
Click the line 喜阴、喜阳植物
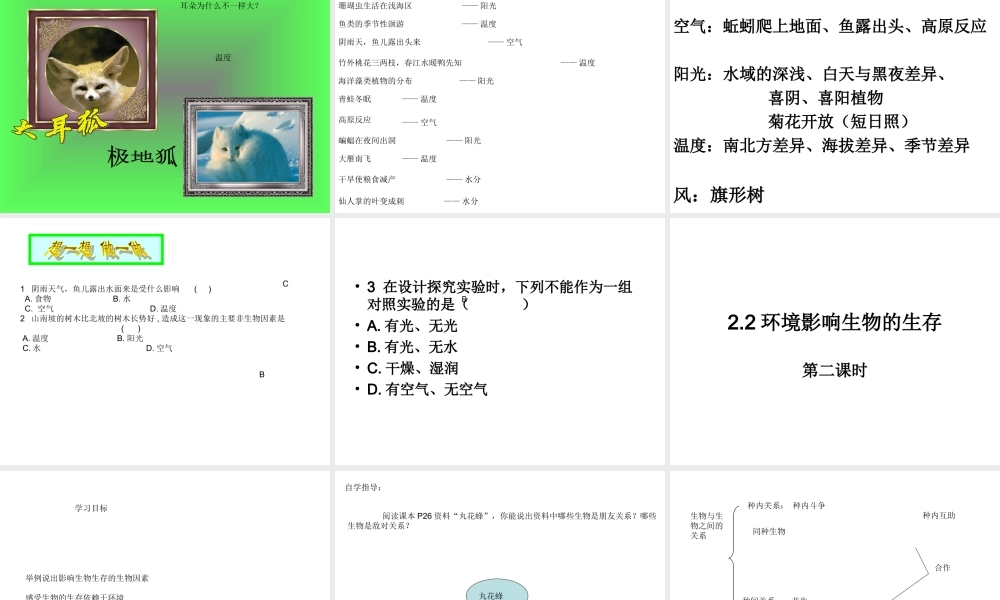[826, 98]
